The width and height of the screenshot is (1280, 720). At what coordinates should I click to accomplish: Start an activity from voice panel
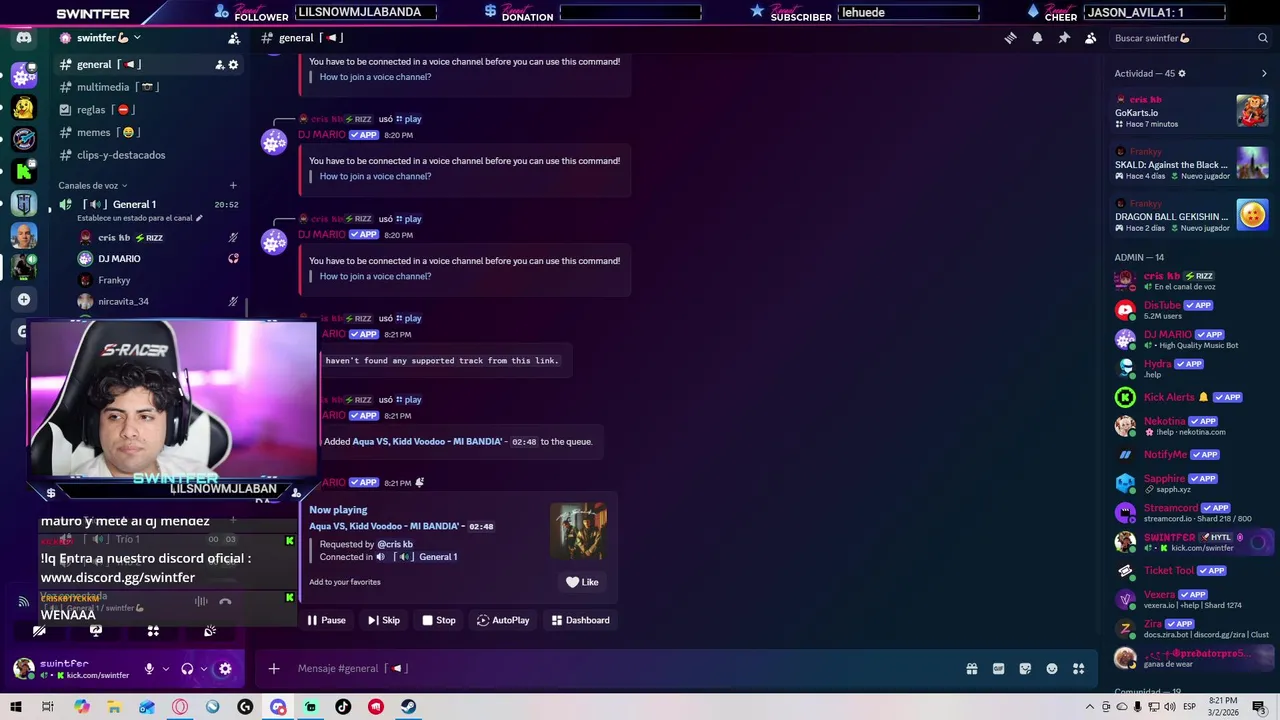(x=153, y=631)
